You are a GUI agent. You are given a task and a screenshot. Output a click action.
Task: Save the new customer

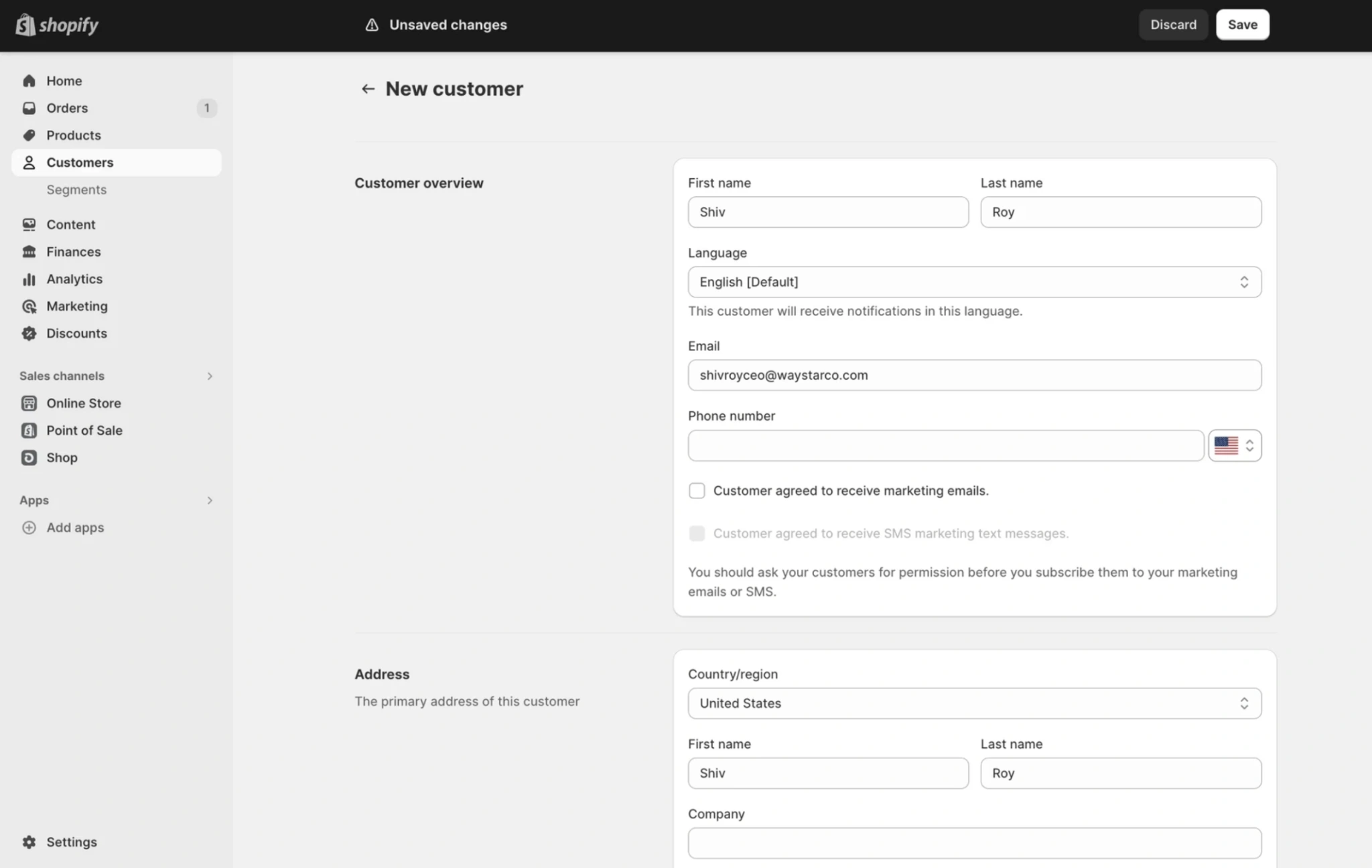pos(1243,25)
